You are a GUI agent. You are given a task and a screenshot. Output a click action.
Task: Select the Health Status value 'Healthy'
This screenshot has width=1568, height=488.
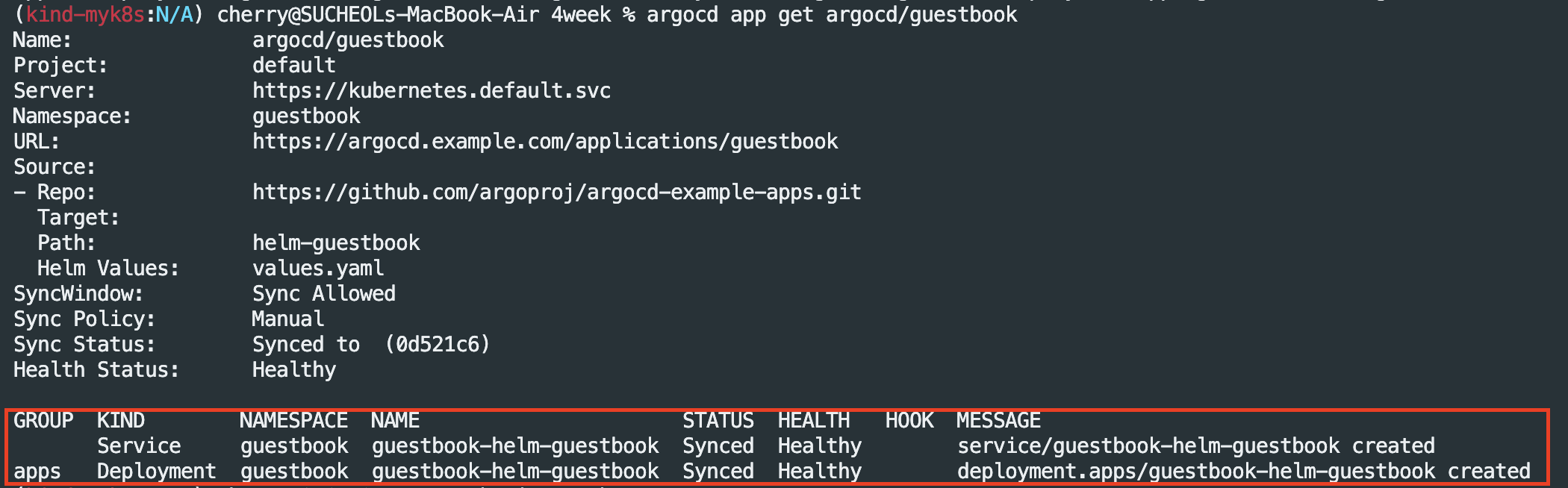point(294,370)
